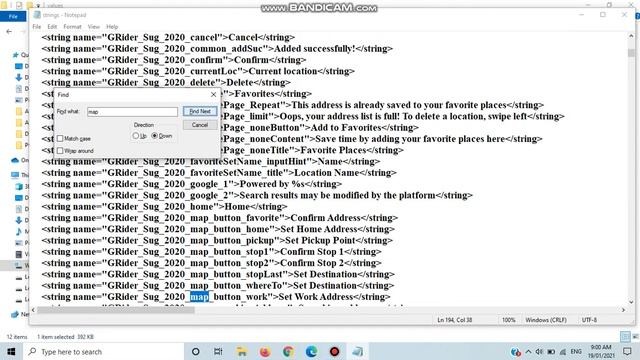Launch Firefox from the taskbar
The image size is (640, 360).
[x=265, y=351]
